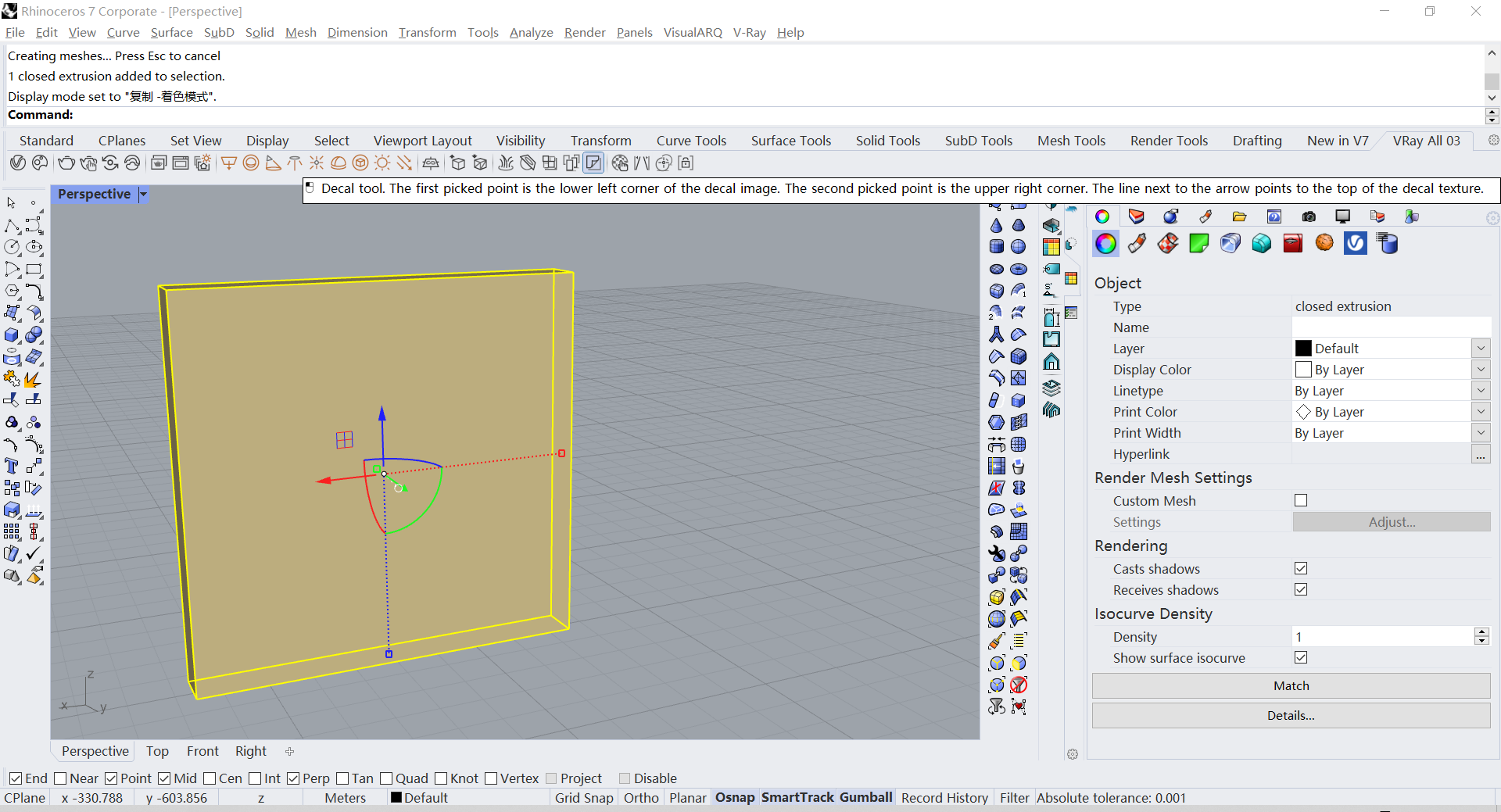The image size is (1501, 812).
Task: Open the Display Color dropdown
Action: click(x=1481, y=369)
